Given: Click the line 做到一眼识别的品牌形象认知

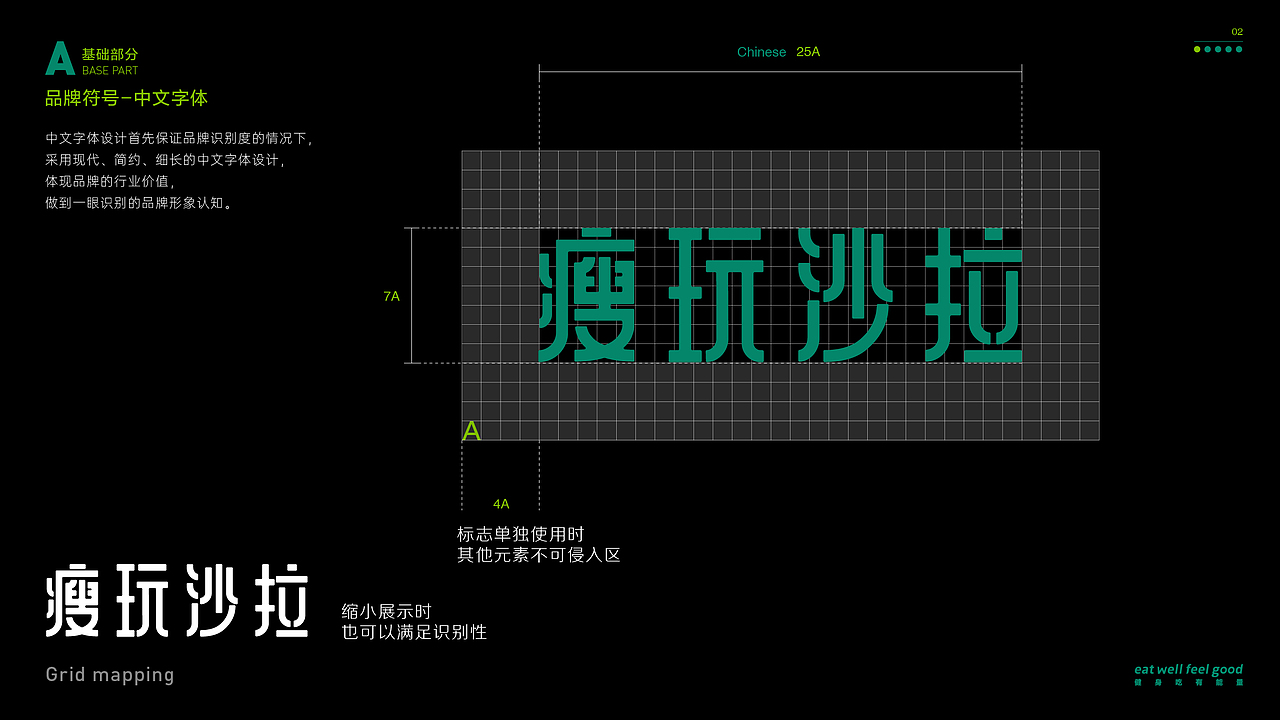Looking at the screenshot, I should coord(139,203).
